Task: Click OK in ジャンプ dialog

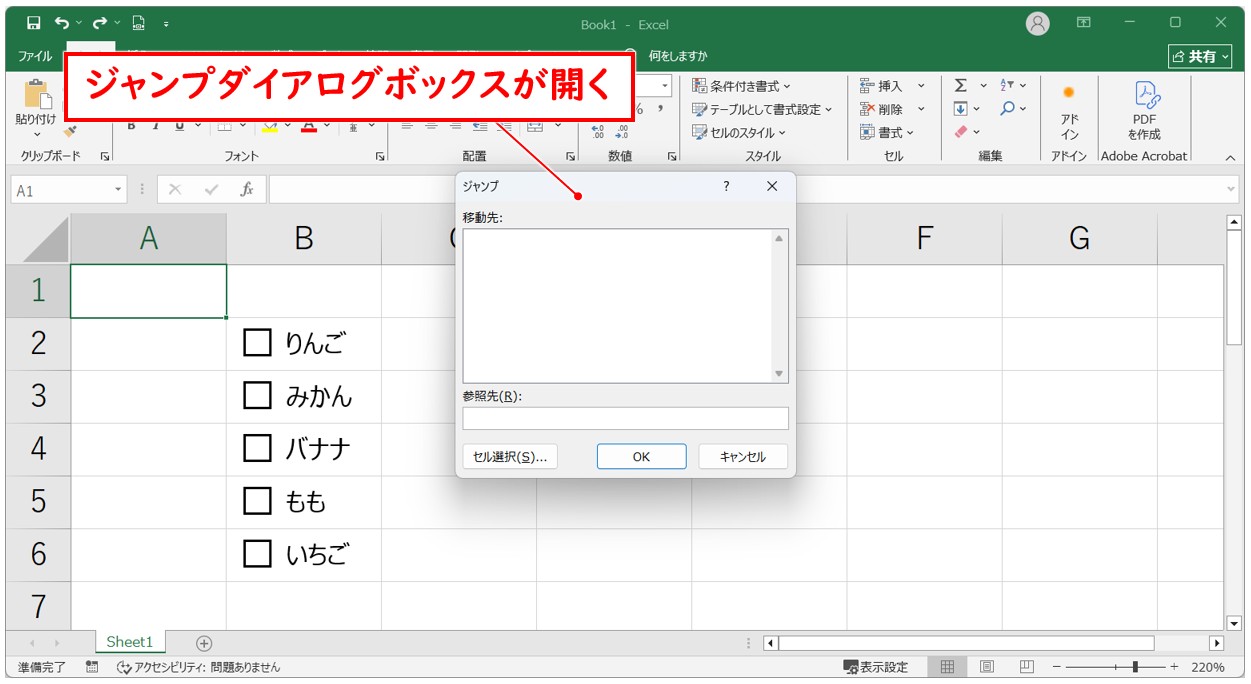Action: [x=641, y=456]
